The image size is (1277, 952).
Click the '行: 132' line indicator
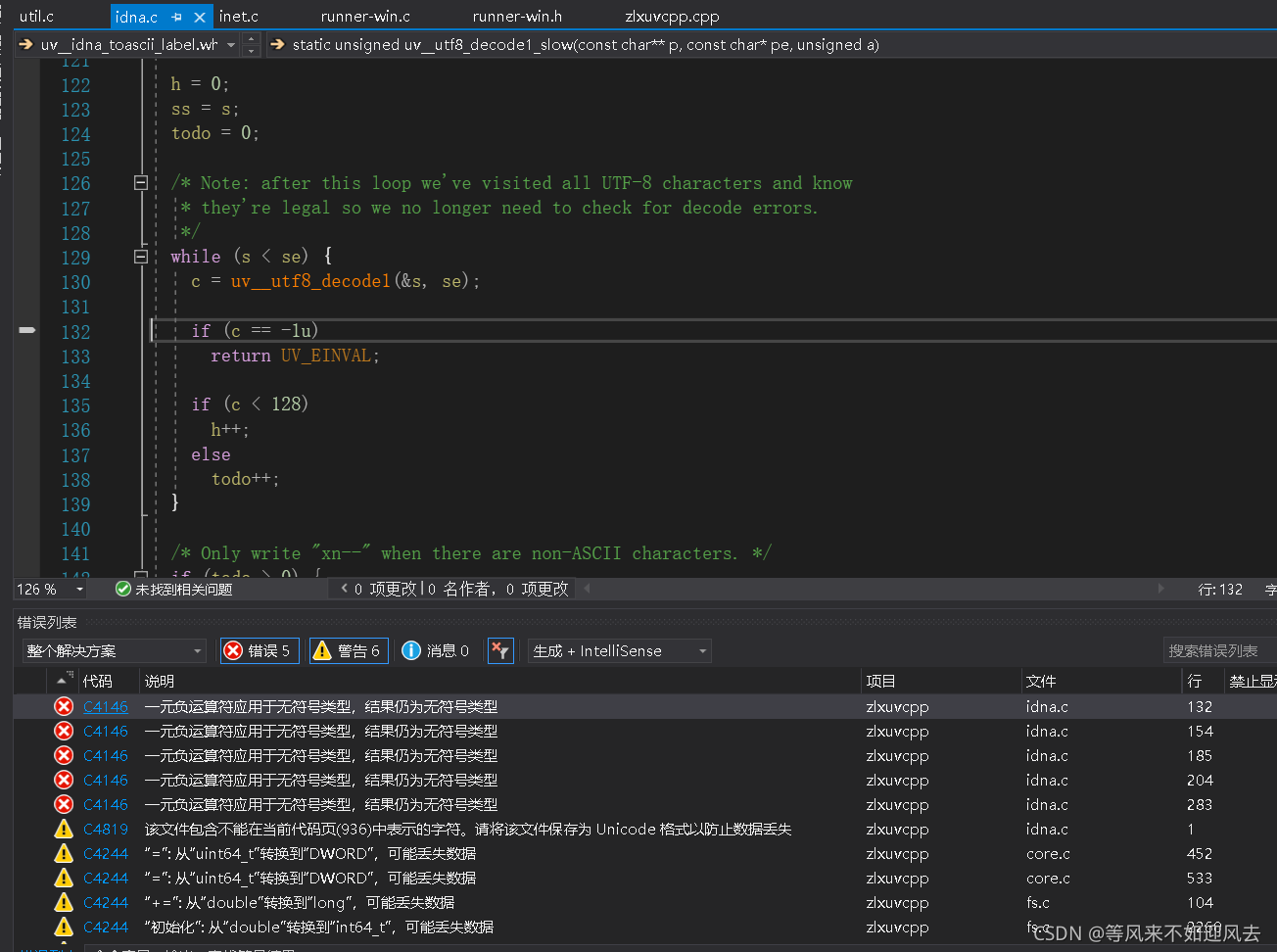[1220, 590]
